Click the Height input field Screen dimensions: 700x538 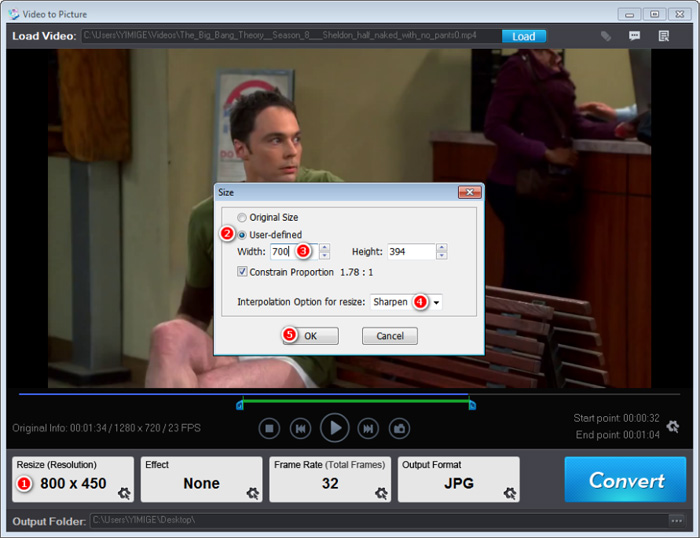pos(411,251)
